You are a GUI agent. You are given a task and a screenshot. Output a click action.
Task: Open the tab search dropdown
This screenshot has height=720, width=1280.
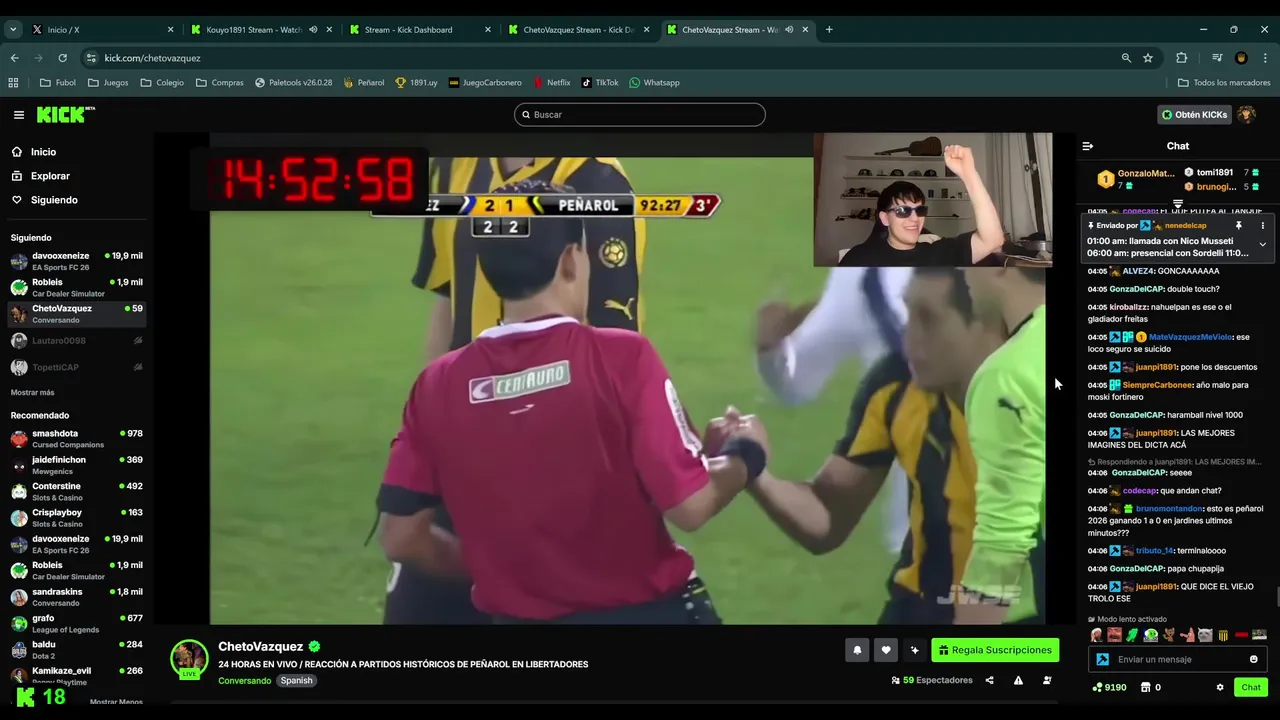[x=13, y=30]
